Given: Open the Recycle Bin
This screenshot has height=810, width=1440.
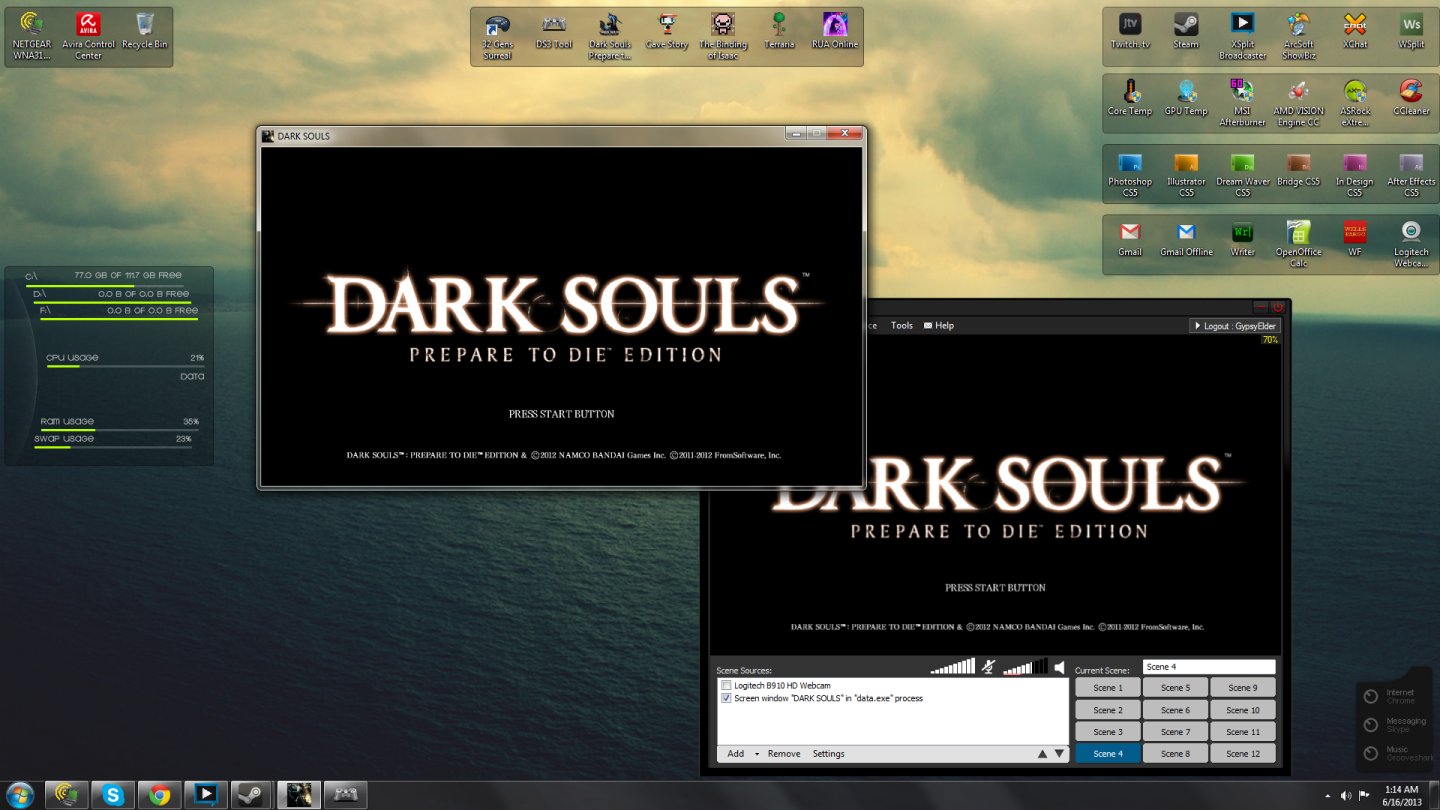Looking at the screenshot, I should pyautogui.click(x=145, y=31).
